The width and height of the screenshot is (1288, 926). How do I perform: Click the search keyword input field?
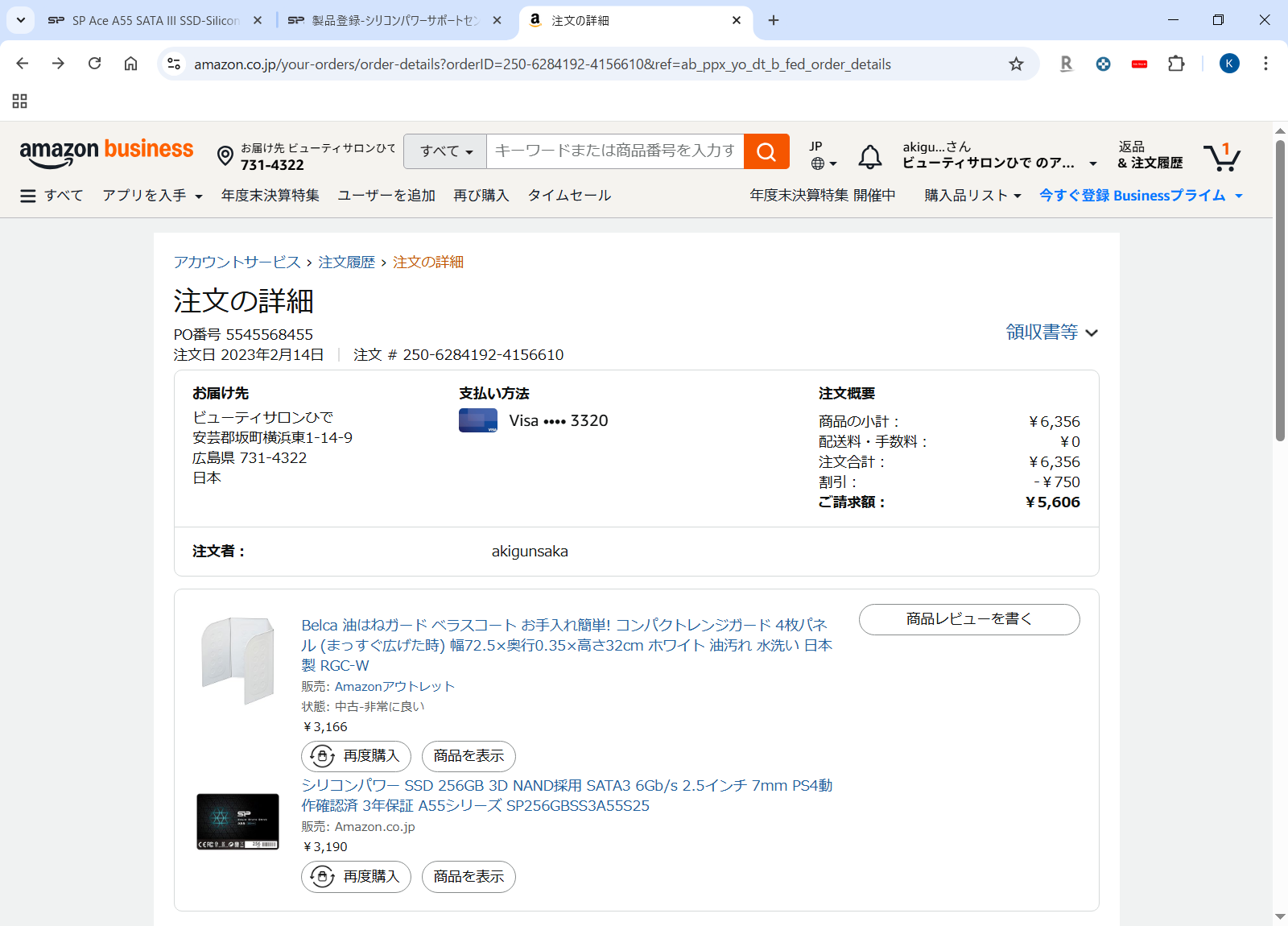[x=615, y=151]
